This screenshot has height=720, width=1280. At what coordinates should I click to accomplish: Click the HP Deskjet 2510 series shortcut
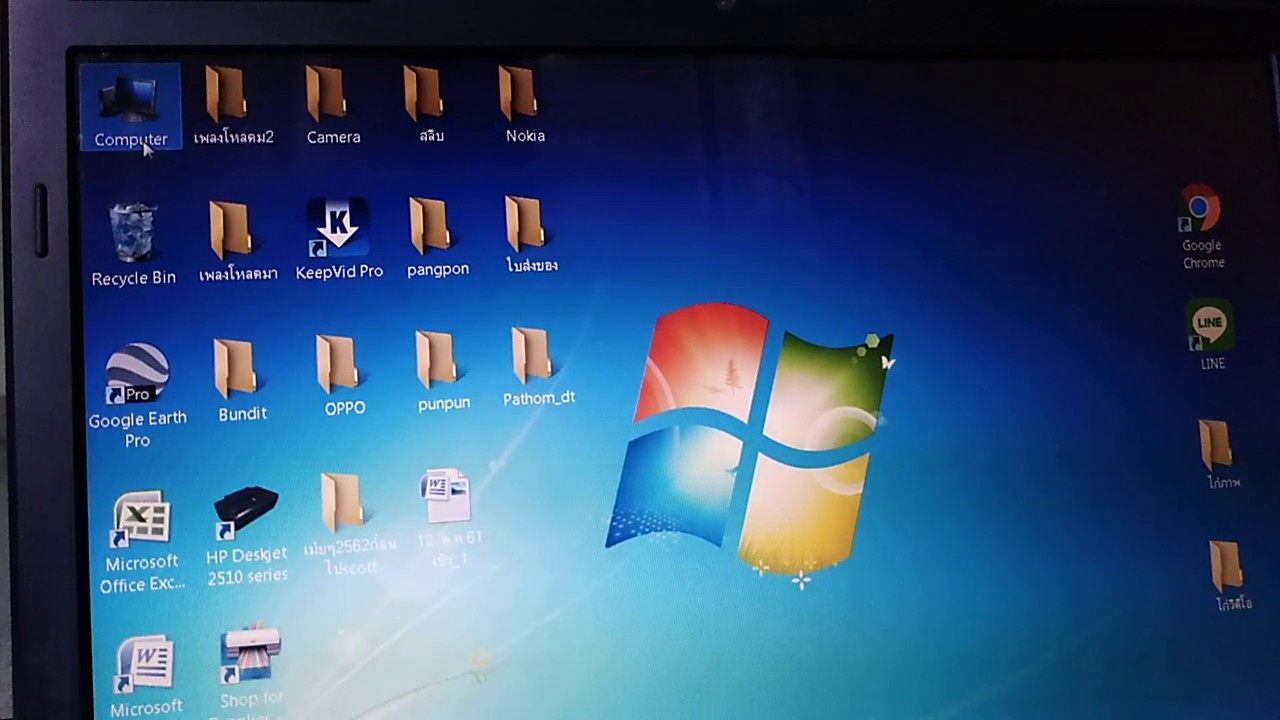246,536
